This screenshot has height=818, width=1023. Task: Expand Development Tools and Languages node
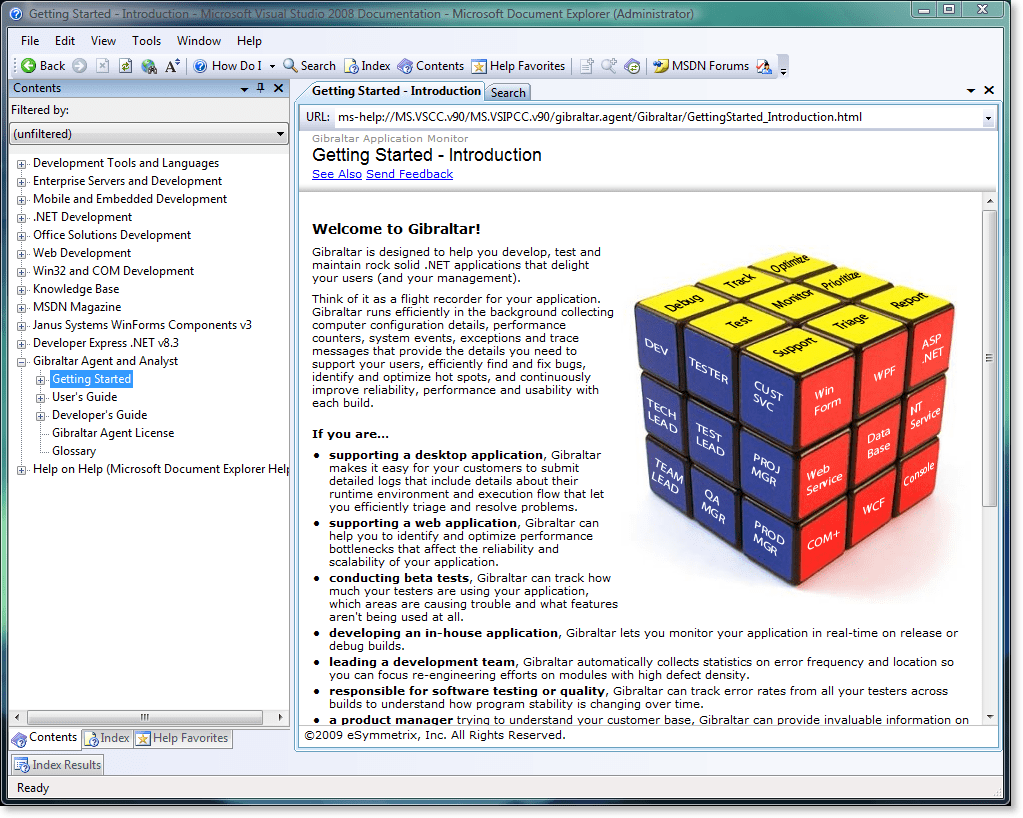point(22,164)
